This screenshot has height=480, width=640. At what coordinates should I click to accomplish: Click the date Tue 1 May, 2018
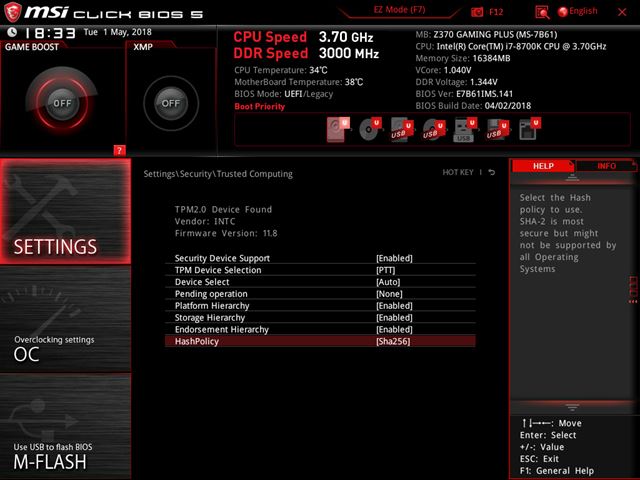(x=118, y=32)
